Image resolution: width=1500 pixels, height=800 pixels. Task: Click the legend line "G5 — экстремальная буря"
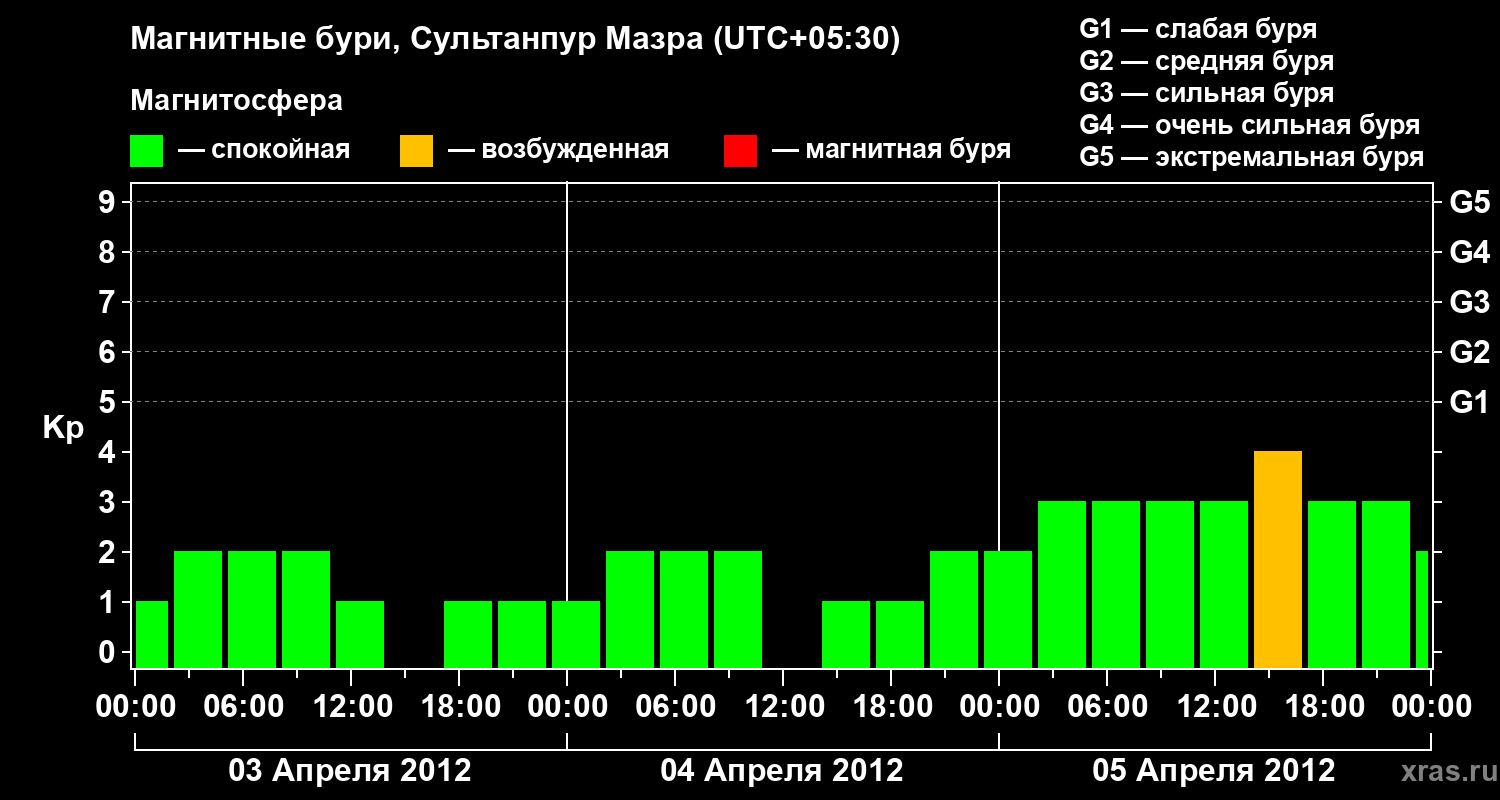1252,157
